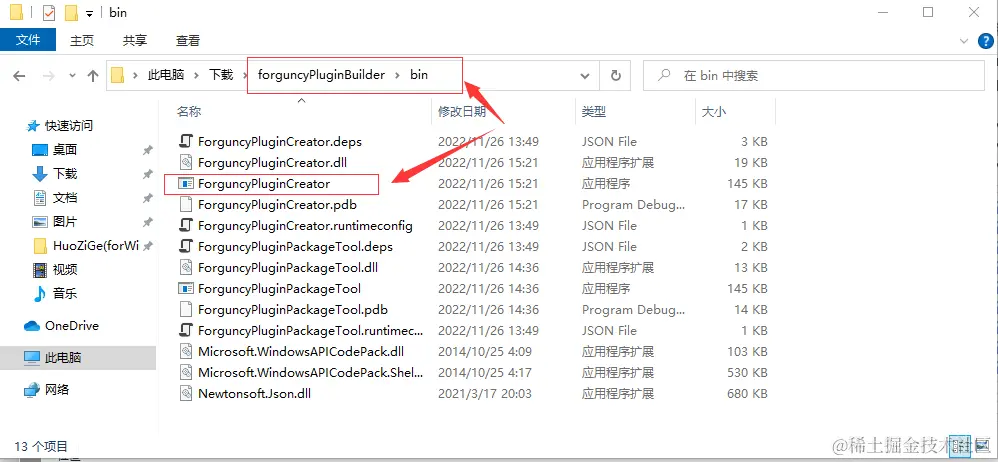Select file ForguncyPluginCreator.deps
The height and width of the screenshot is (462, 998).
280,141
